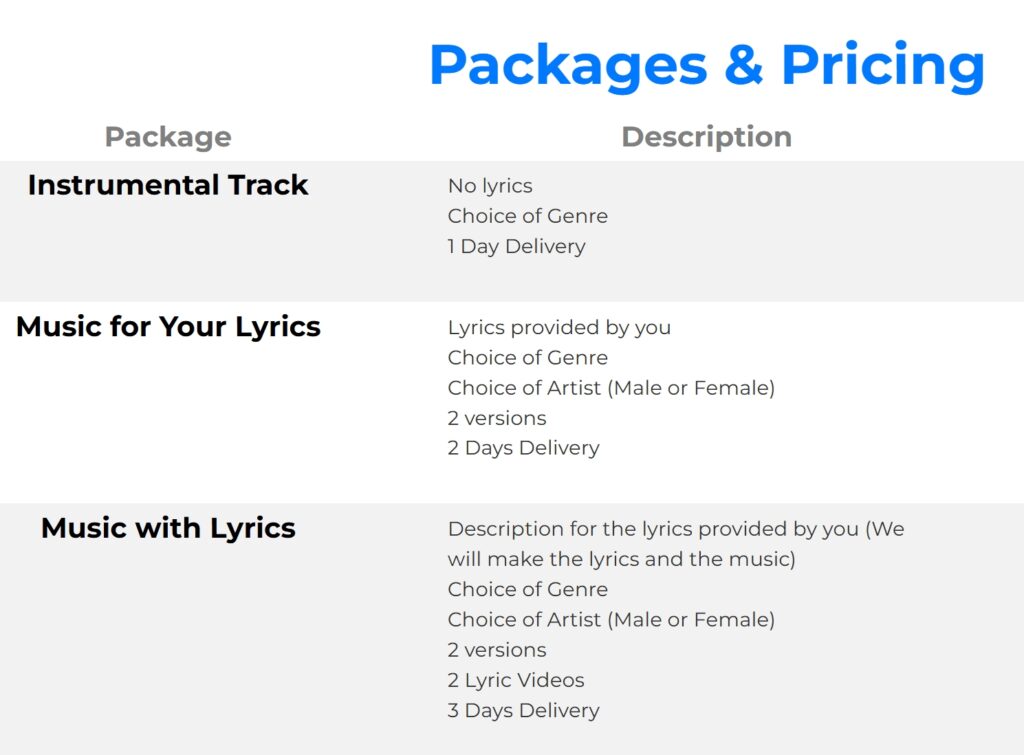The image size is (1024, 755).
Task: Select the Package column header
Action: pos(168,137)
